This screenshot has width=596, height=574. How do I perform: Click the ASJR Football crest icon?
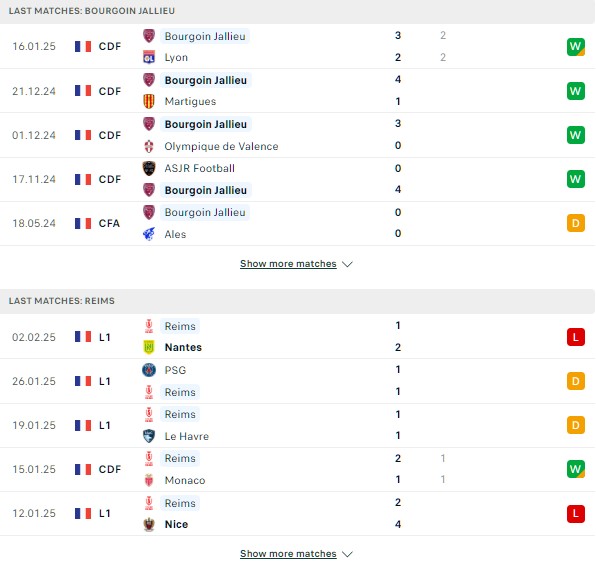pyautogui.click(x=149, y=168)
